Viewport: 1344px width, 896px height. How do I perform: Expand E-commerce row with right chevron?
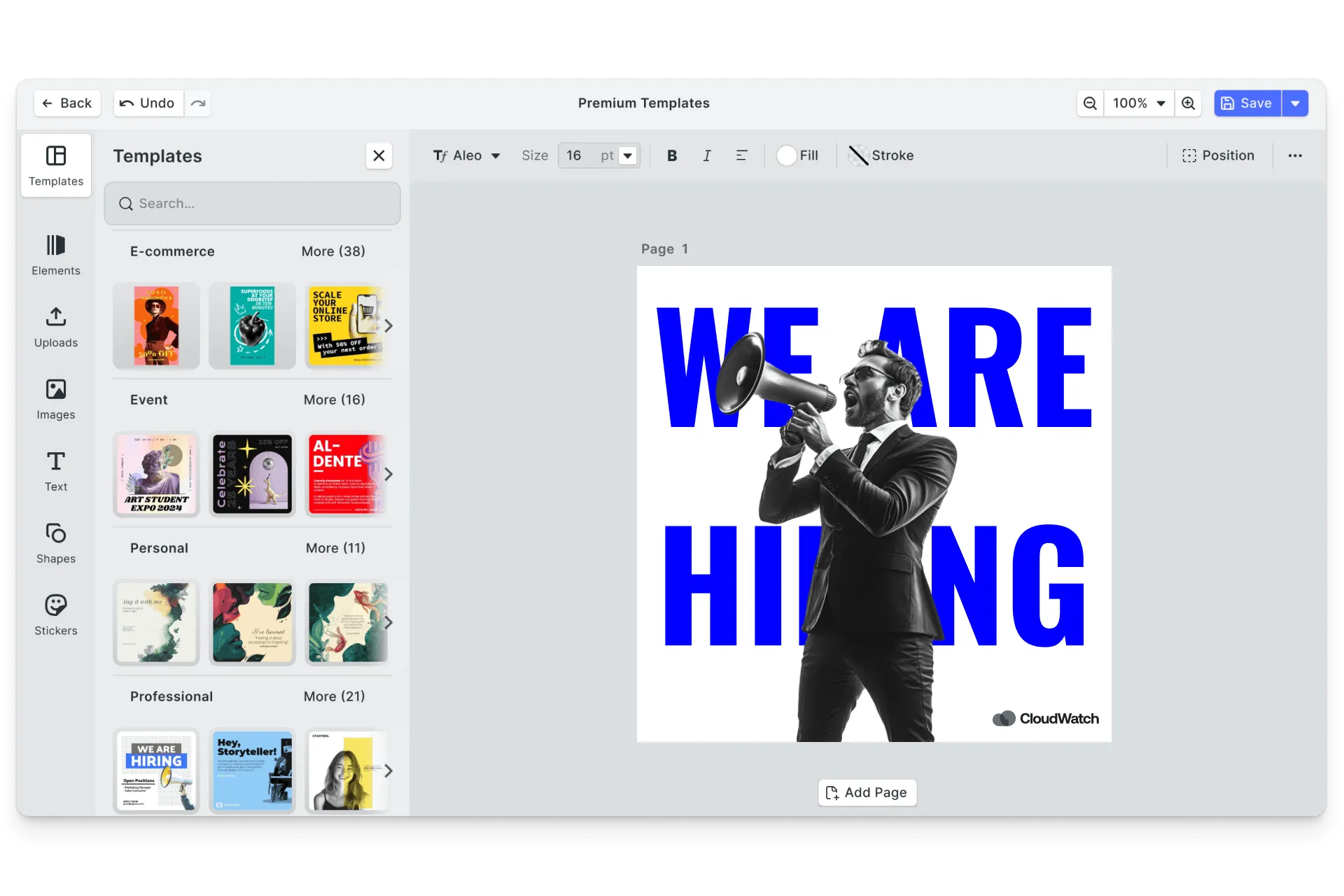[x=388, y=325]
